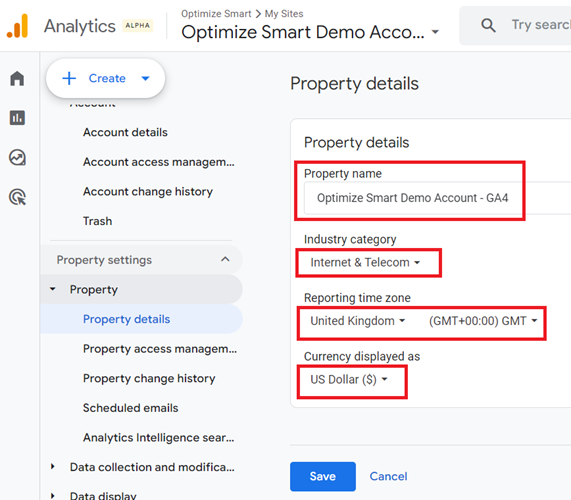Open Property change history
Viewport: 571px width, 500px height.
coord(149,378)
